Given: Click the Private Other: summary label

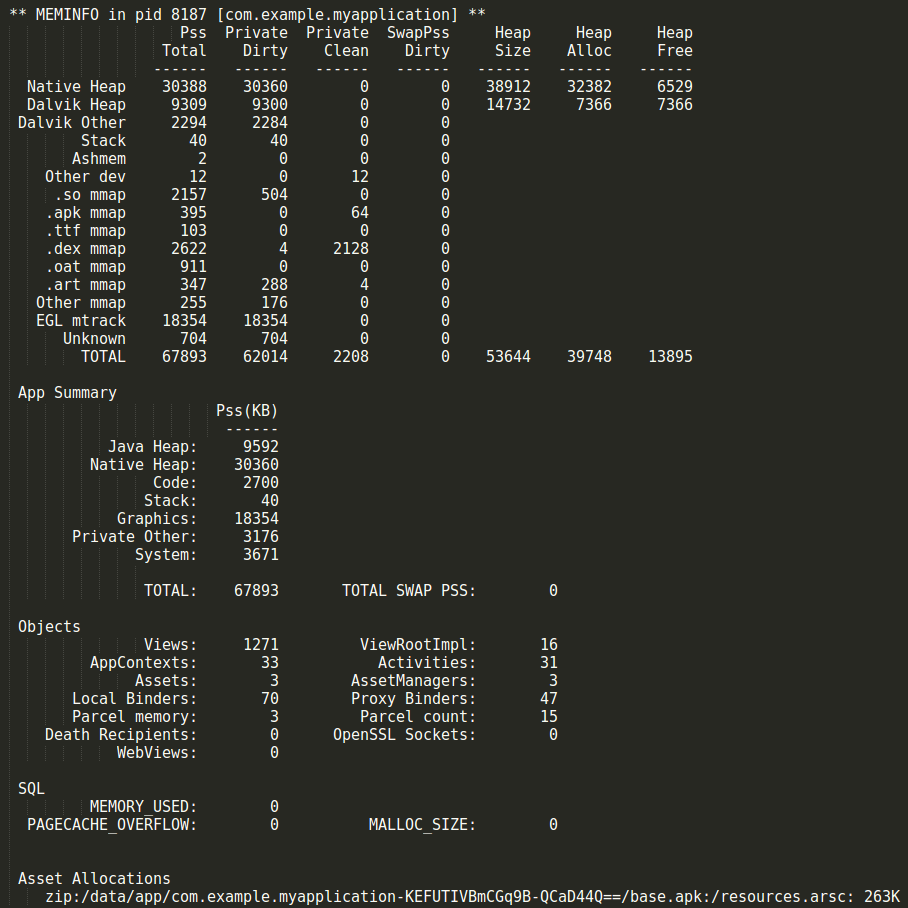Looking at the screenshot, I should tap(135, 537).
